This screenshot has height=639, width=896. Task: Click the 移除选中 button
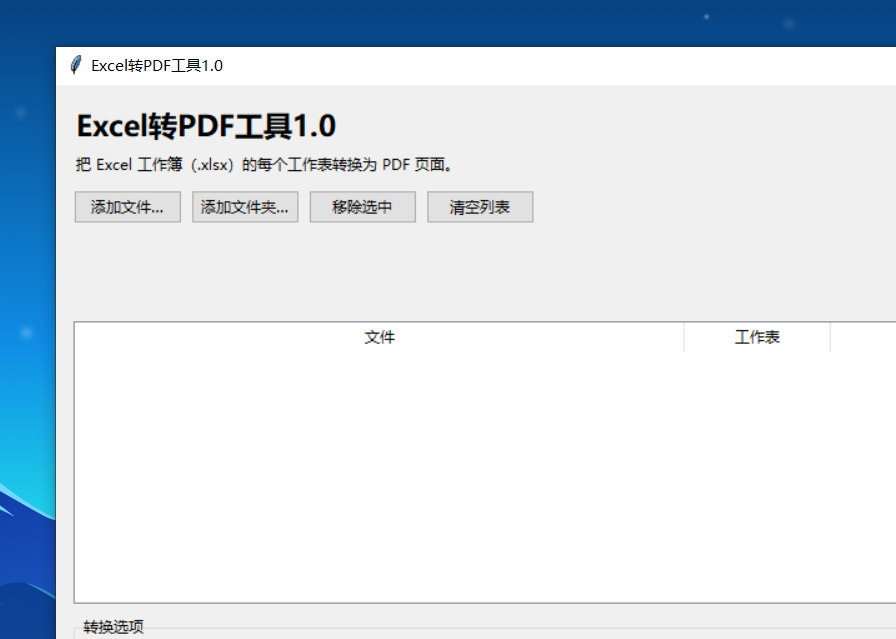[363, 207]
